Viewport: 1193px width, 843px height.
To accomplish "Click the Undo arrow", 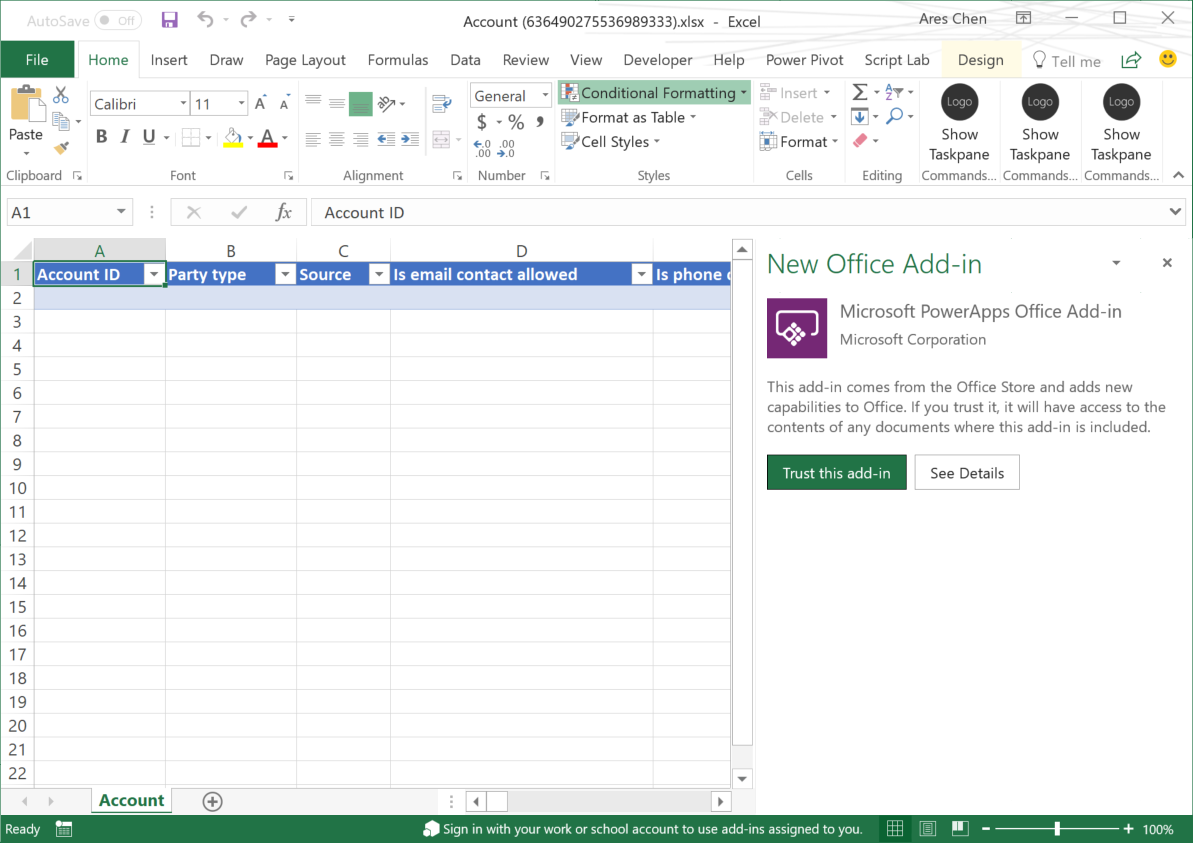I will 205,20.
